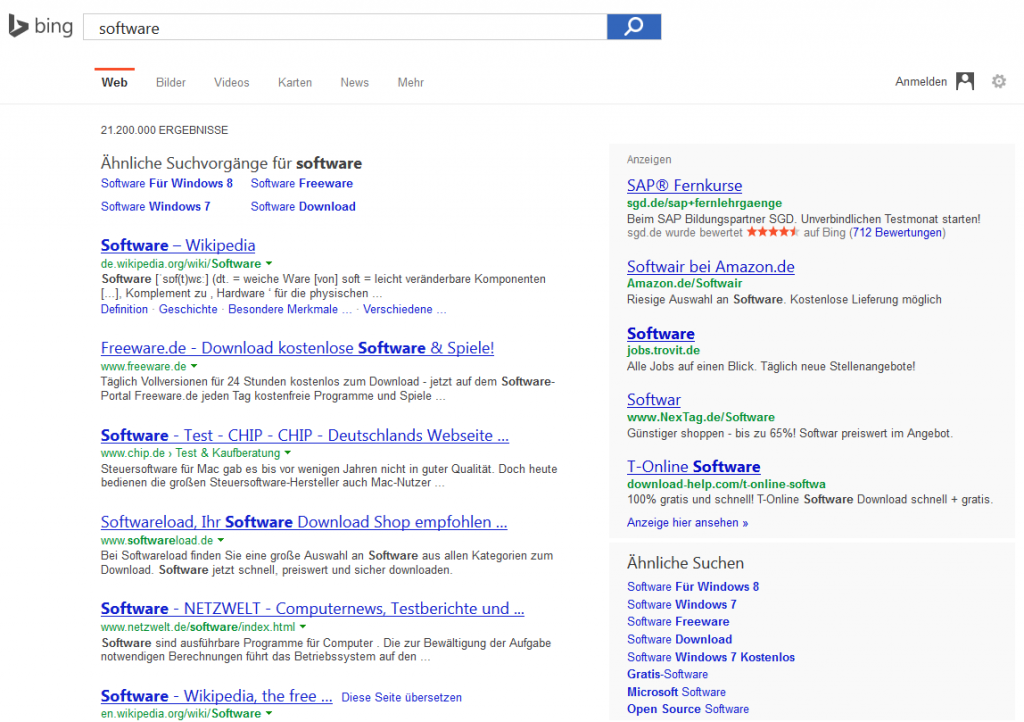
Task: Click 'Open Source Software' suggestion
Action: (688, 709)
